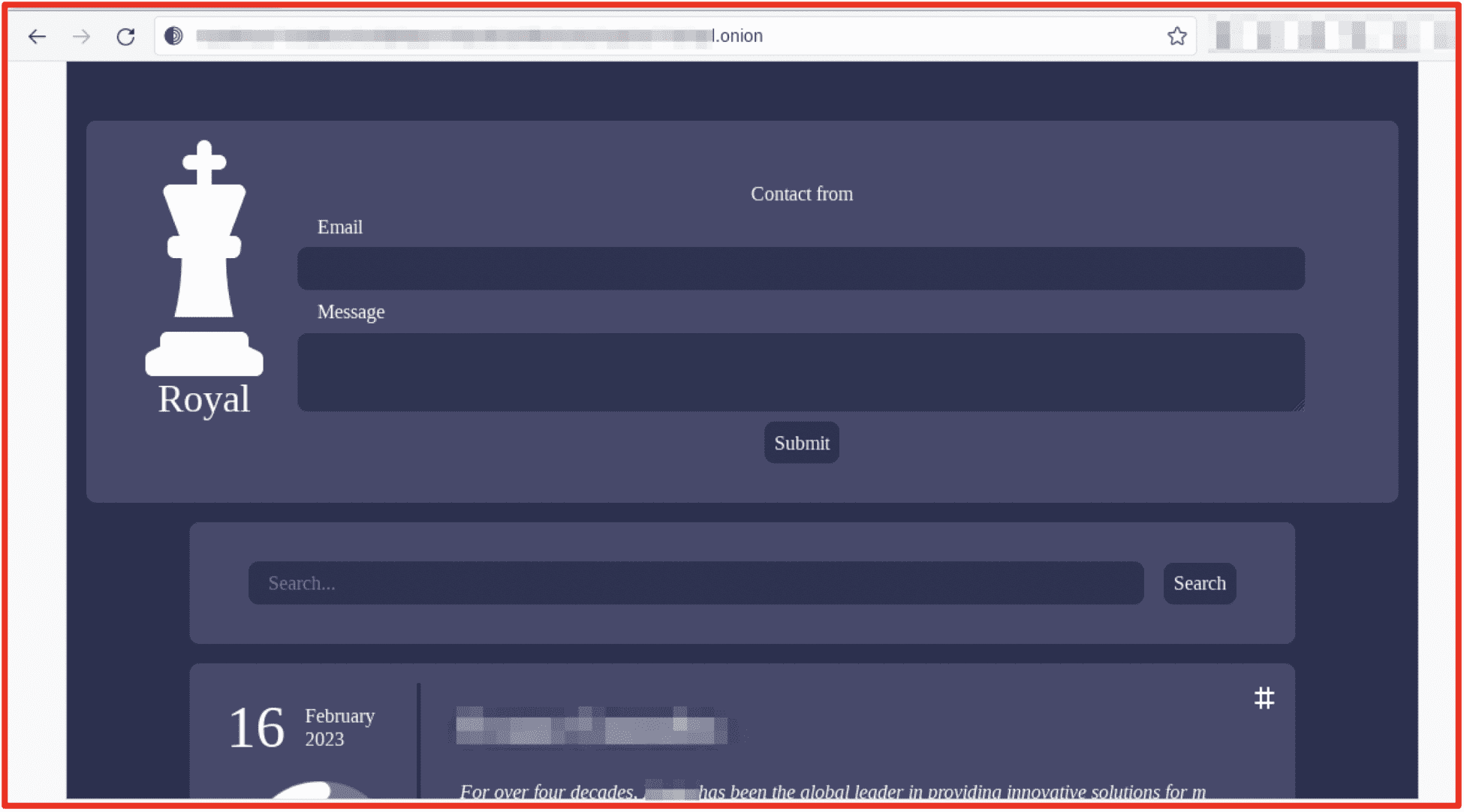
Task: Click the "16" post date number
Action: tap(257, 727)
